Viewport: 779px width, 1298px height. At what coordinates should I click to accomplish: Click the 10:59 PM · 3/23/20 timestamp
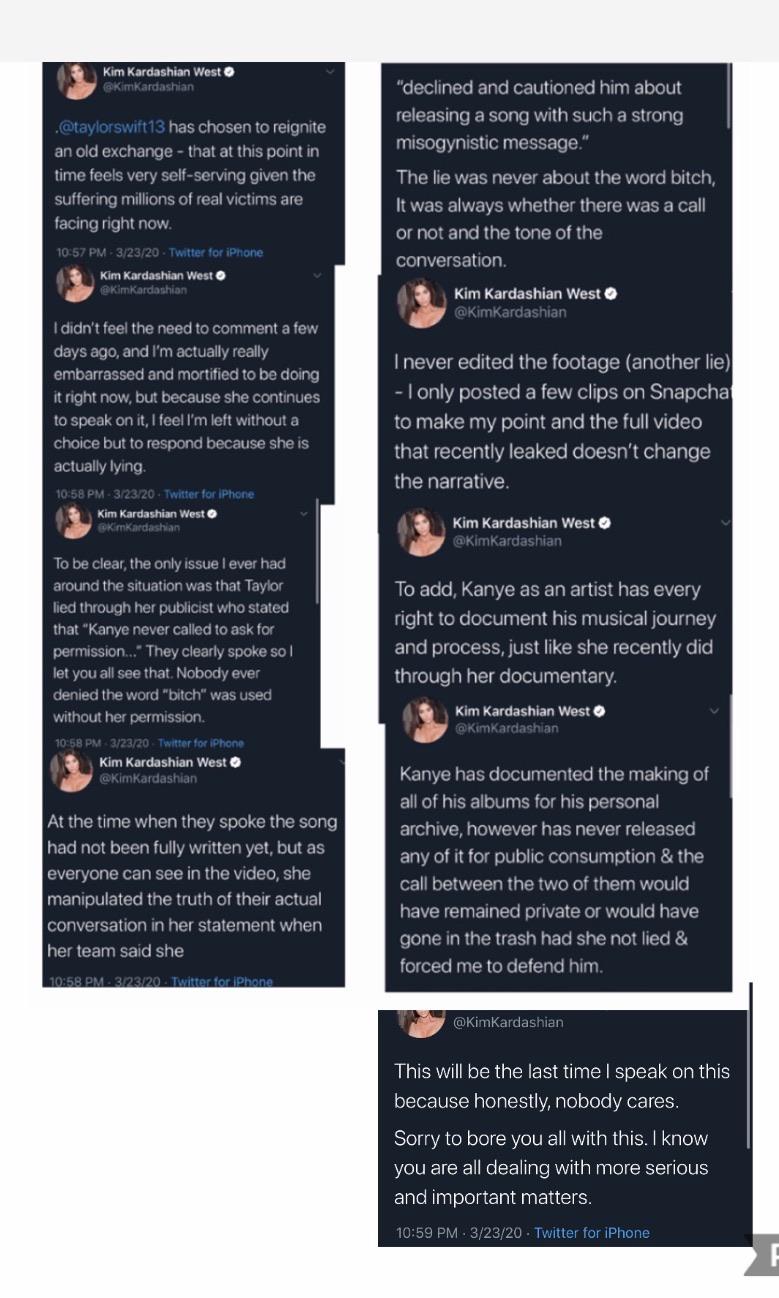click(x=460, y=1233)
